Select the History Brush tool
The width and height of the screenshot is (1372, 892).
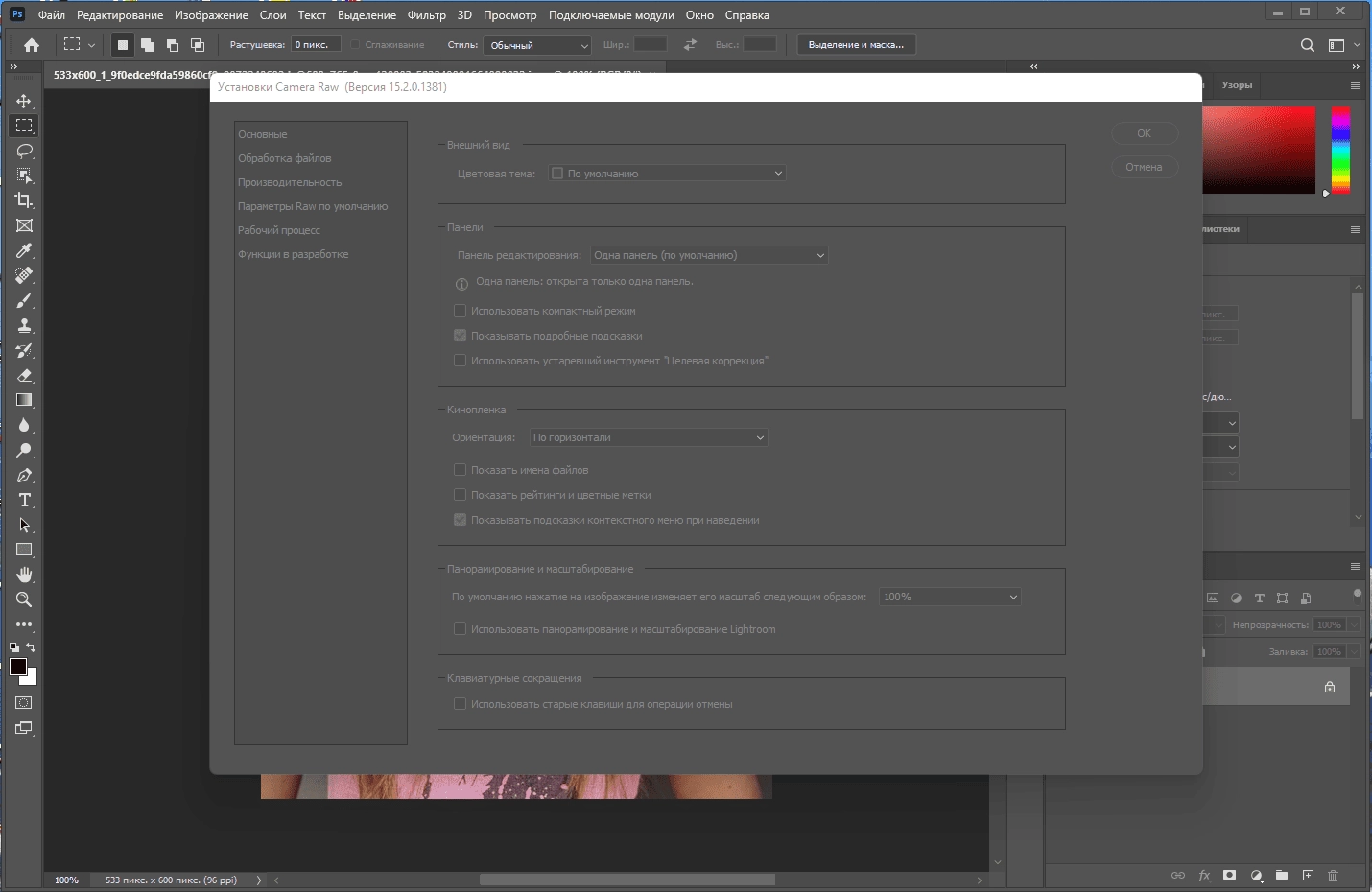pyautogui.click(x=24, y=350)
